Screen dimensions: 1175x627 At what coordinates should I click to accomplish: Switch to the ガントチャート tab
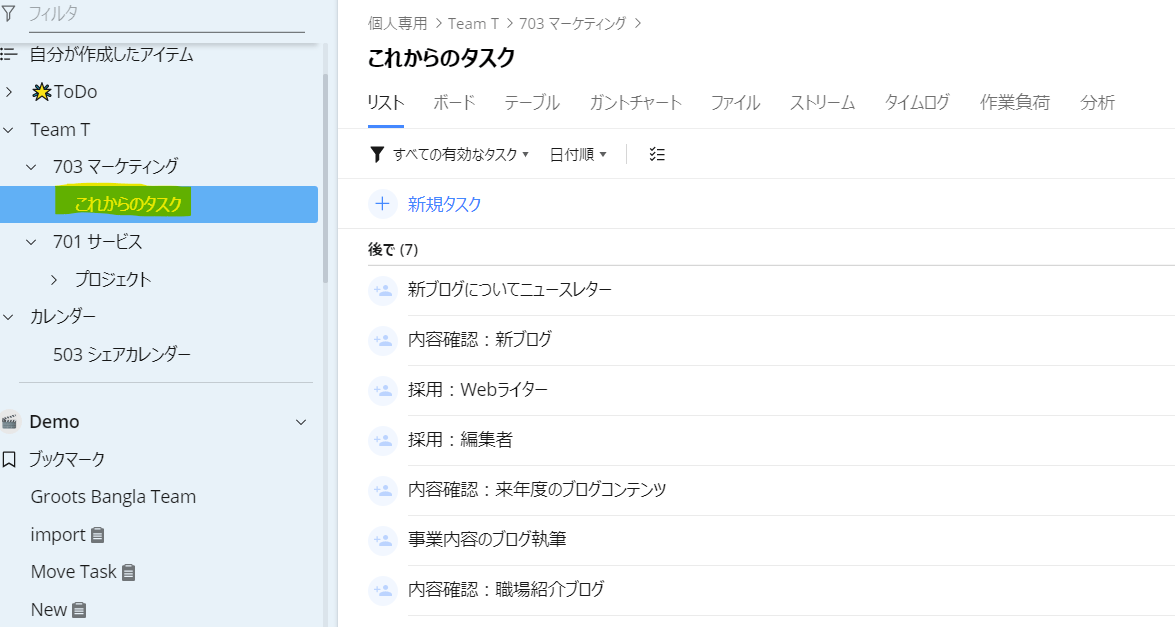[x=635, y=103]
